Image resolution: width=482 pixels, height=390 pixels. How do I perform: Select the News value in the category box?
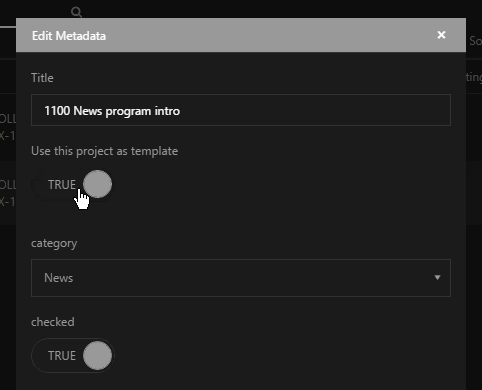(x=59, y=278)
